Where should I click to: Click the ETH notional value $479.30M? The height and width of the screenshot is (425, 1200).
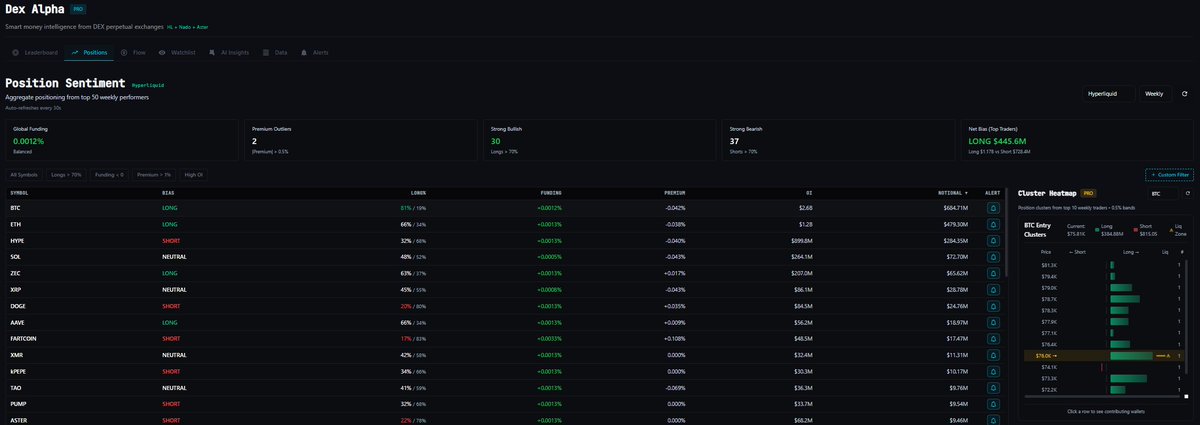click(x=955, y=225)
